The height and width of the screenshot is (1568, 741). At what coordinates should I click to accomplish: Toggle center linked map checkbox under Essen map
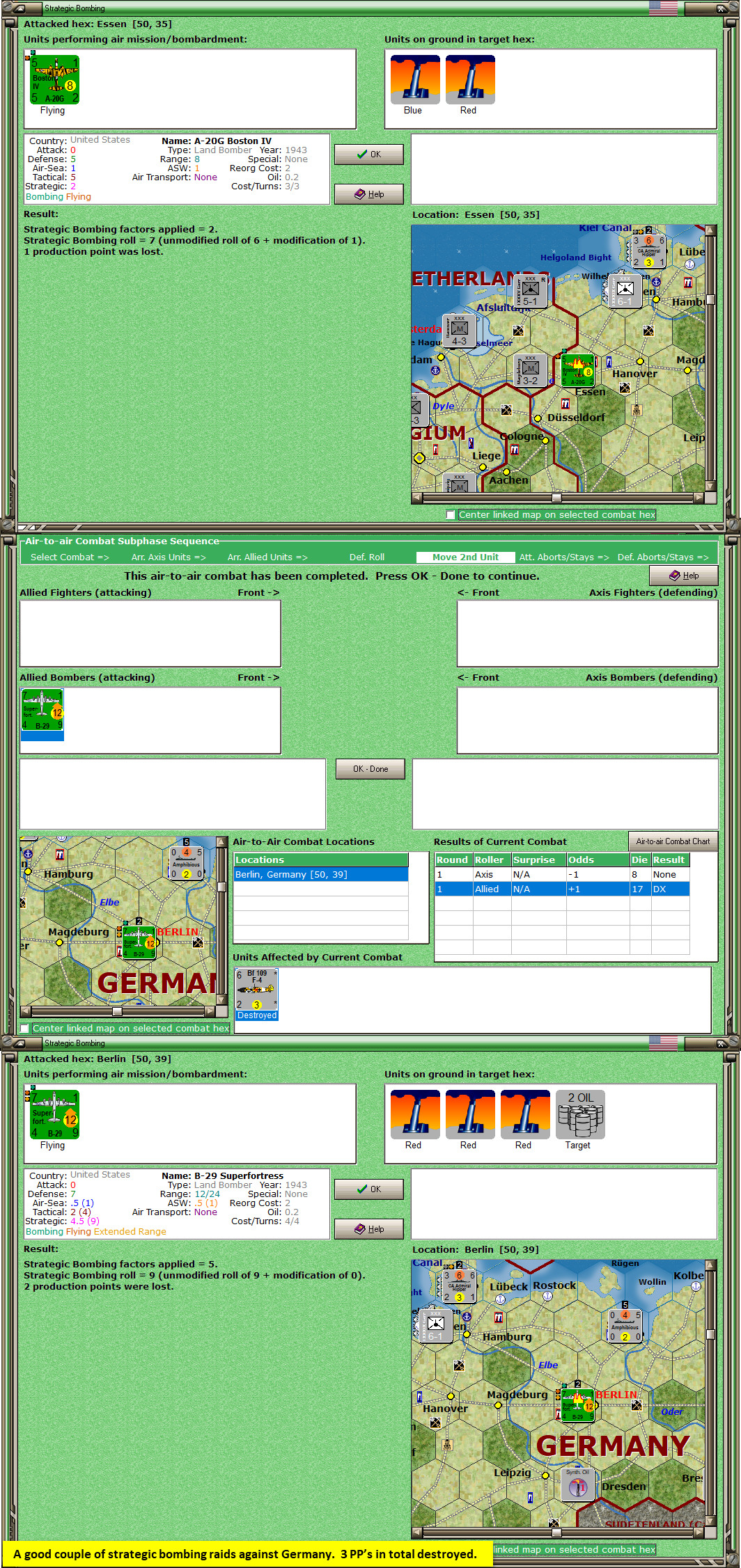point(451,514)
